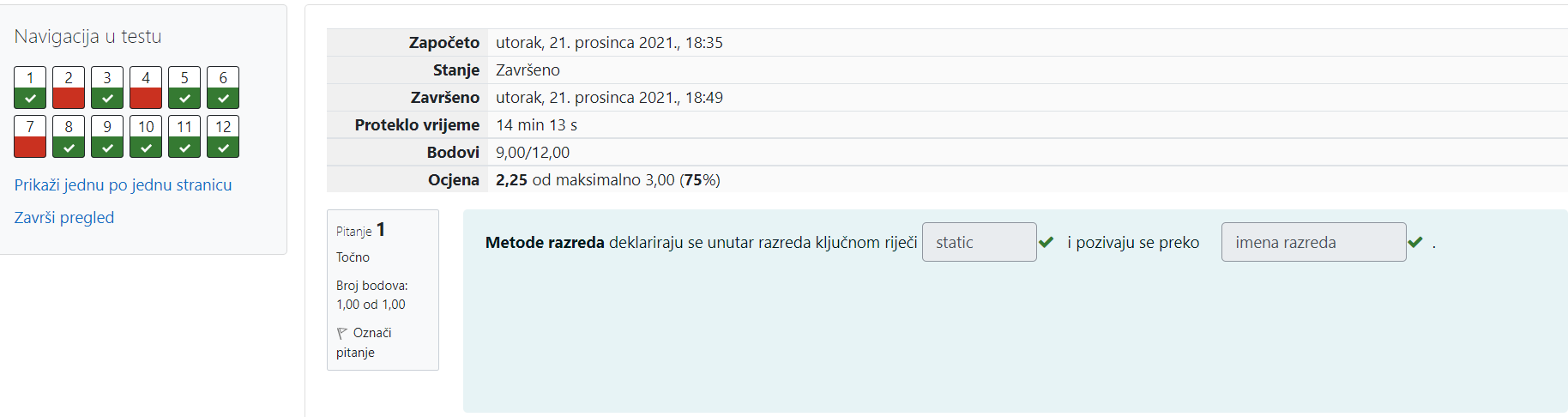
Task: Click green checkmark after imena razreda field
Action: coord(1415,242)
